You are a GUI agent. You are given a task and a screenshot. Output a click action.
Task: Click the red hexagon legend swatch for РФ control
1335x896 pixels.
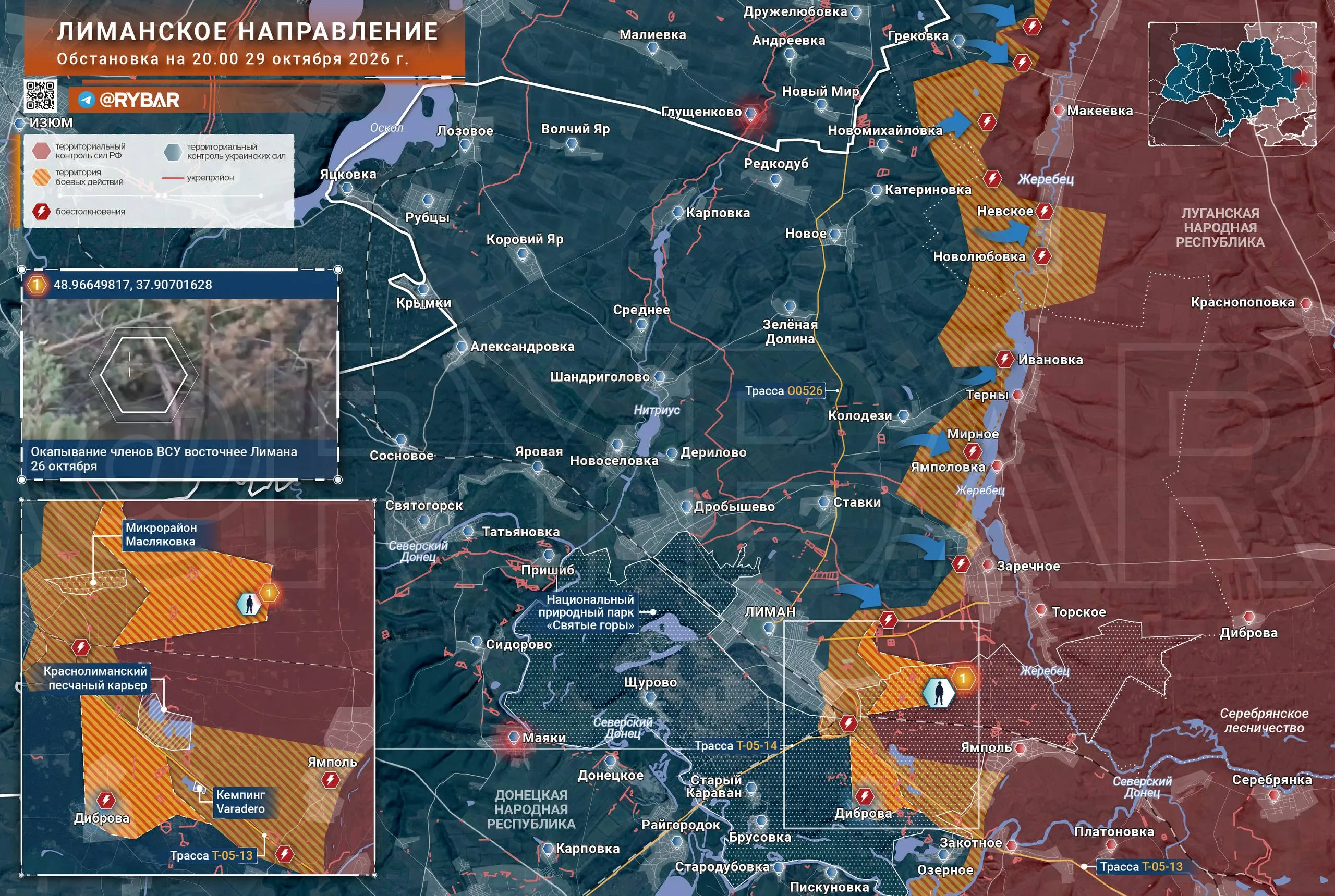[42, 151]
